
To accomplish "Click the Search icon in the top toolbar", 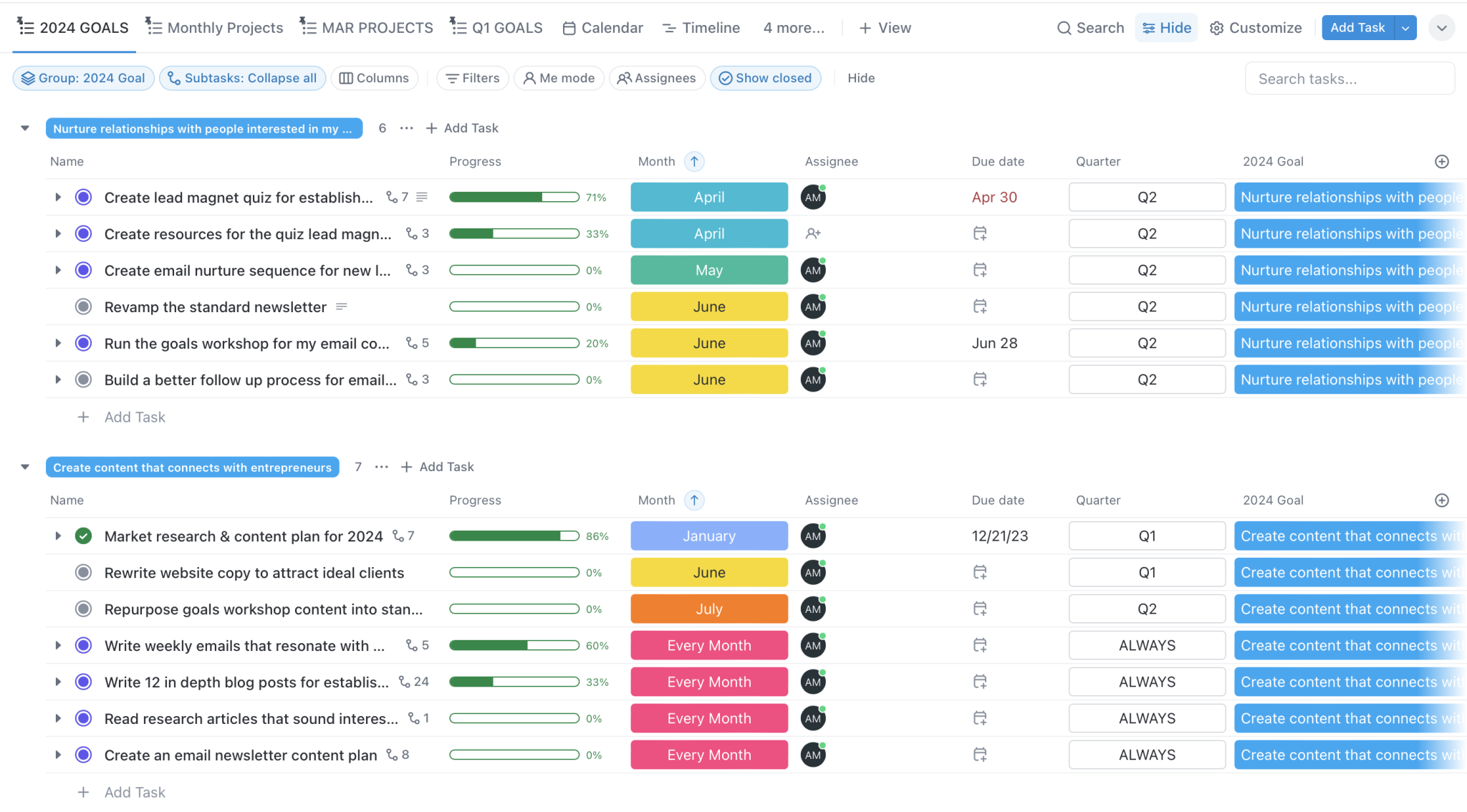I will click(x=1064, y=27).
